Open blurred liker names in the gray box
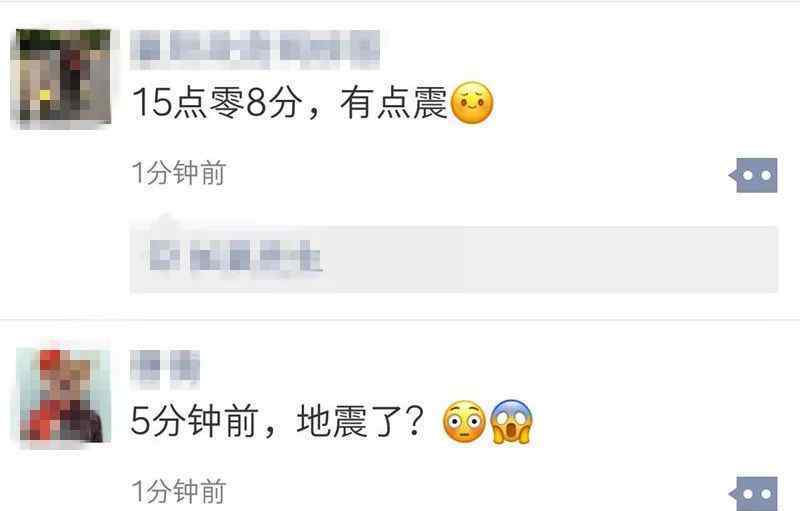Image resolution: width=800 pixels, height=511 pixels. [x=236, y=255]
